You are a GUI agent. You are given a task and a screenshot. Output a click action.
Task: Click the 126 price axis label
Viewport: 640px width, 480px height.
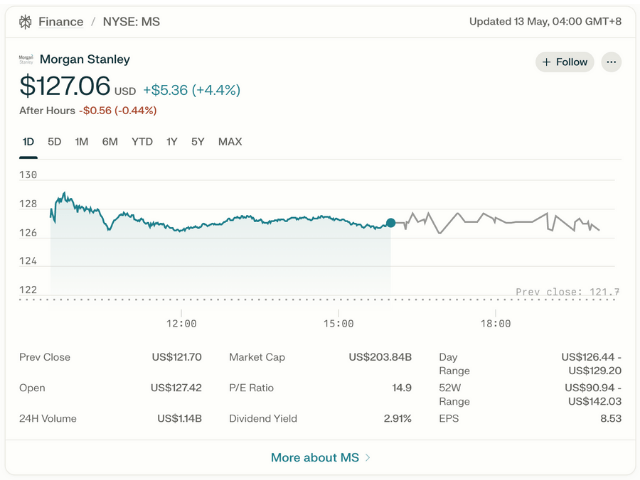point(28,233)
